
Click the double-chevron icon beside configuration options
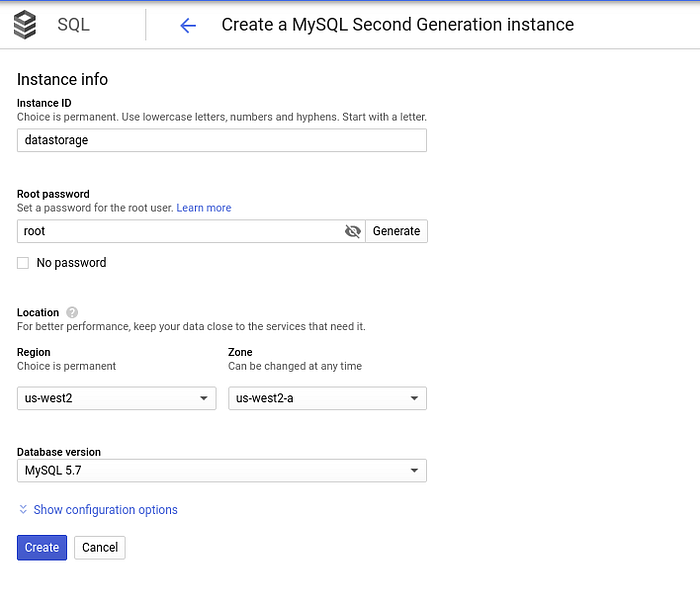pyautogui.click(x=23, y=510)
